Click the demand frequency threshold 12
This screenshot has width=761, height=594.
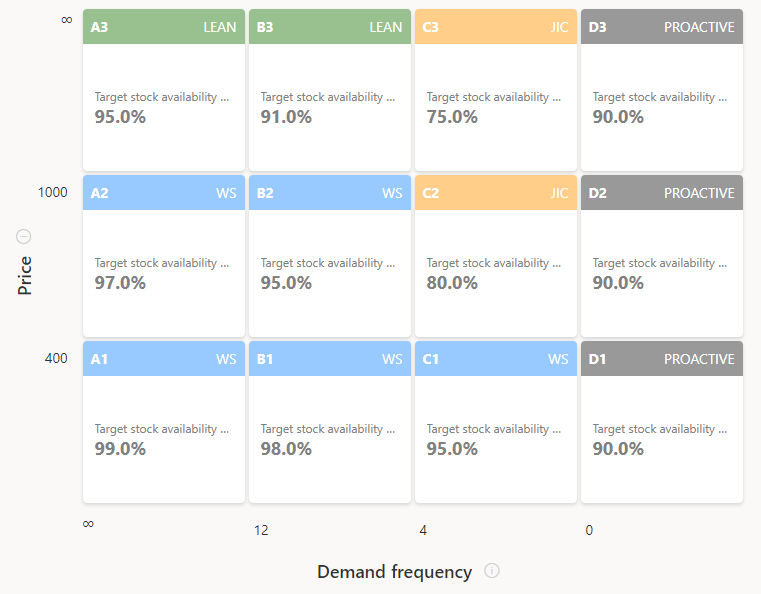pyautogui.click(x=261, y=531)
